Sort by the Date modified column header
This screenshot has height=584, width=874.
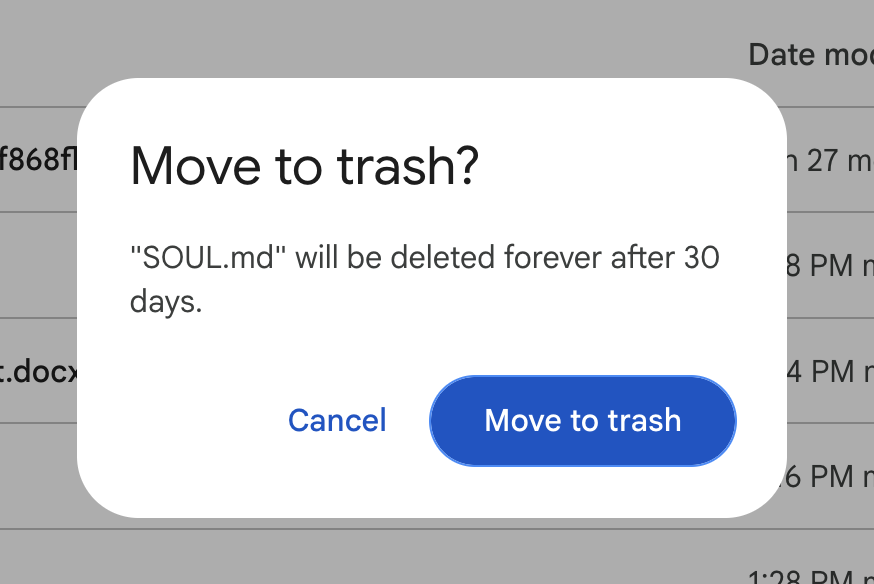click(811, 55)
